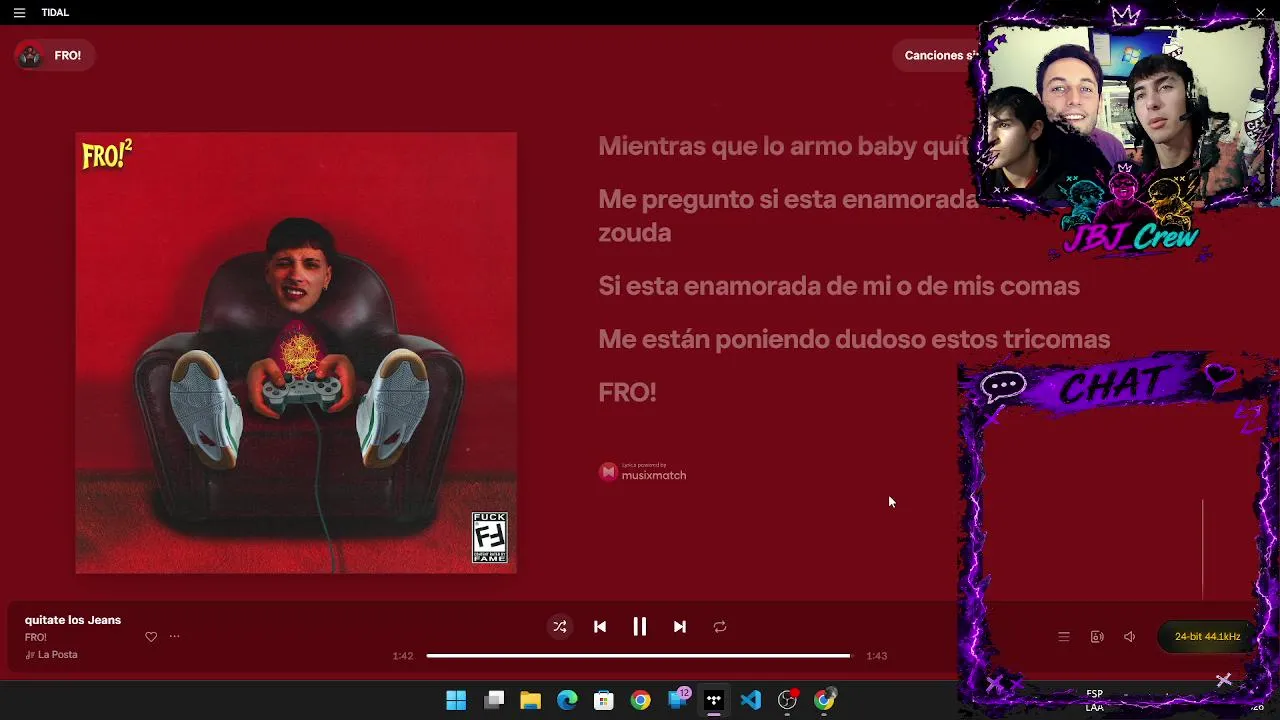This screenshot has width=1280, height=720.
Task: Open FRO! artist link under song title
Action: (36, 637)
